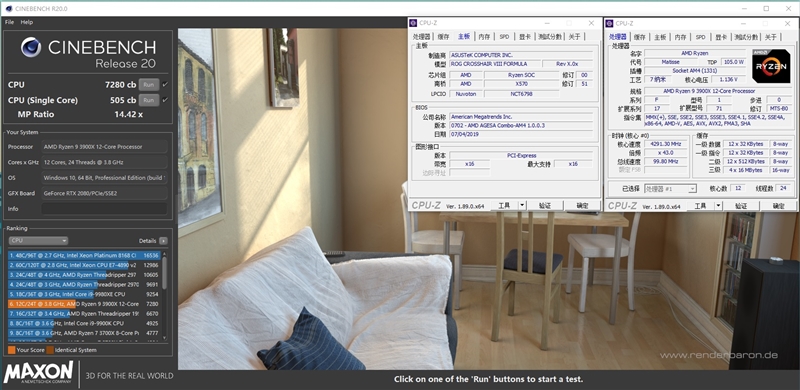The width and height of the screenshot is (800, 390).
Task: Click 验证 in the processor CPU-Z window
Action: click(x=741, y=205)
